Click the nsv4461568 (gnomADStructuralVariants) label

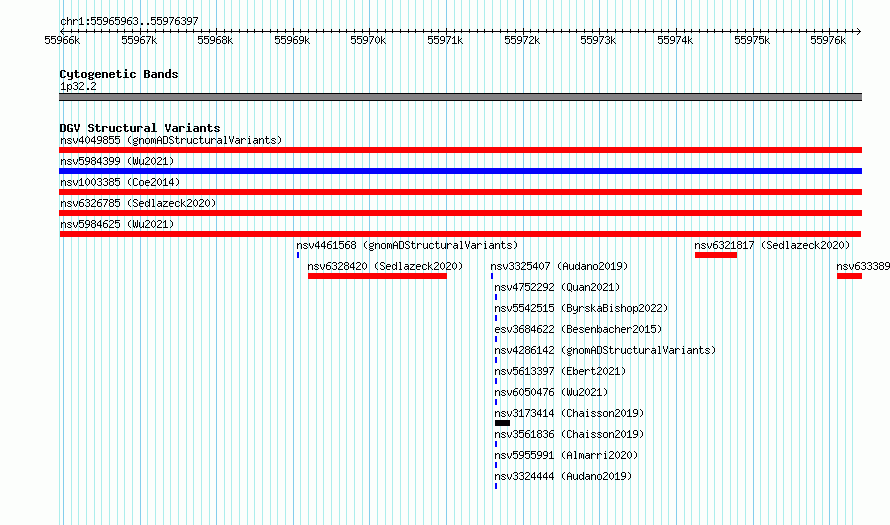[407, 245]
